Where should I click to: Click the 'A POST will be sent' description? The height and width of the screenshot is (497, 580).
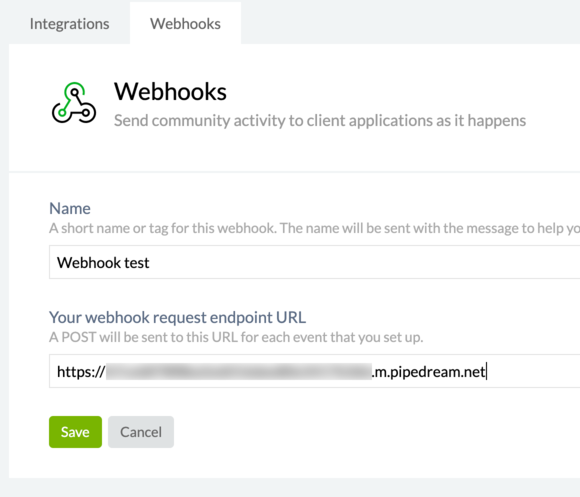[236, 337]
